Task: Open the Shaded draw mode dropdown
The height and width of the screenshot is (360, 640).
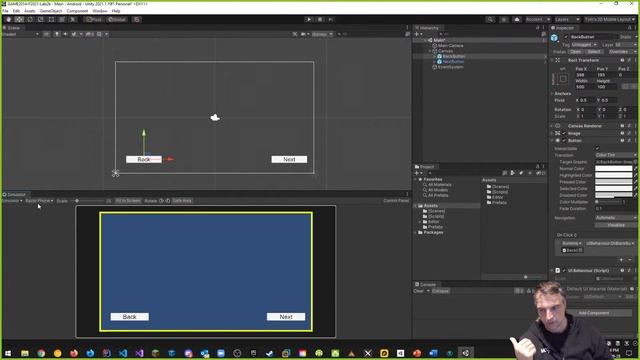Action: (x=20, y=34)
